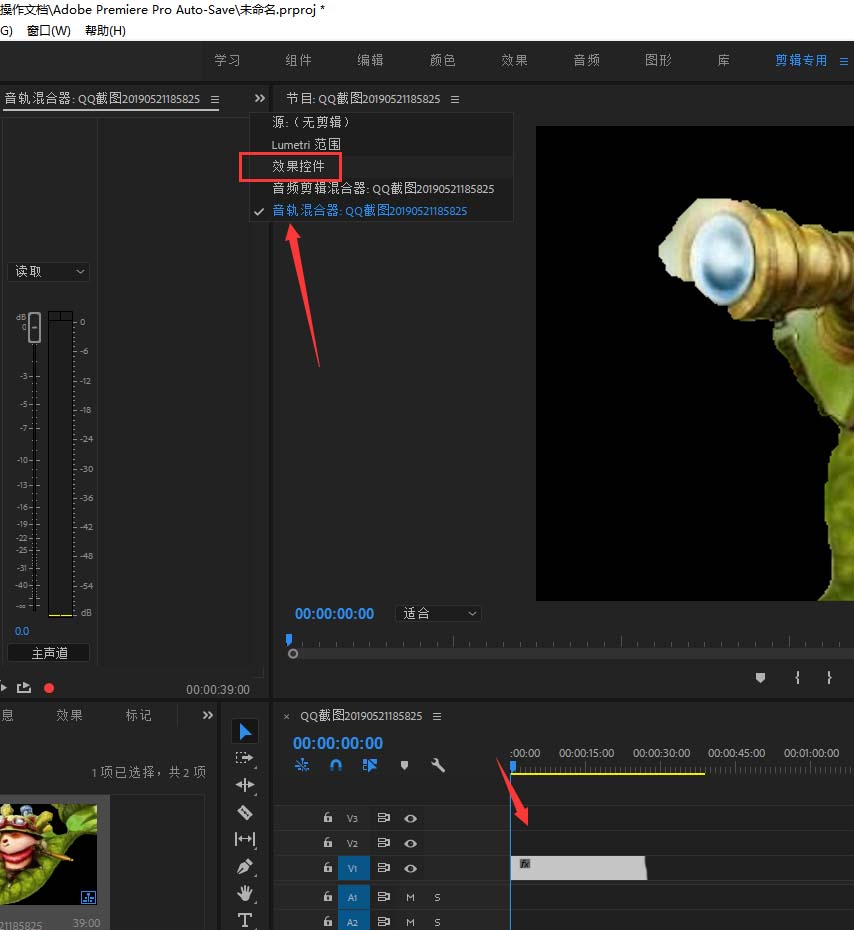This screenshot has width=854, height=930.
Task: Hide video track V2 with its eye icon
Action: 411,843
